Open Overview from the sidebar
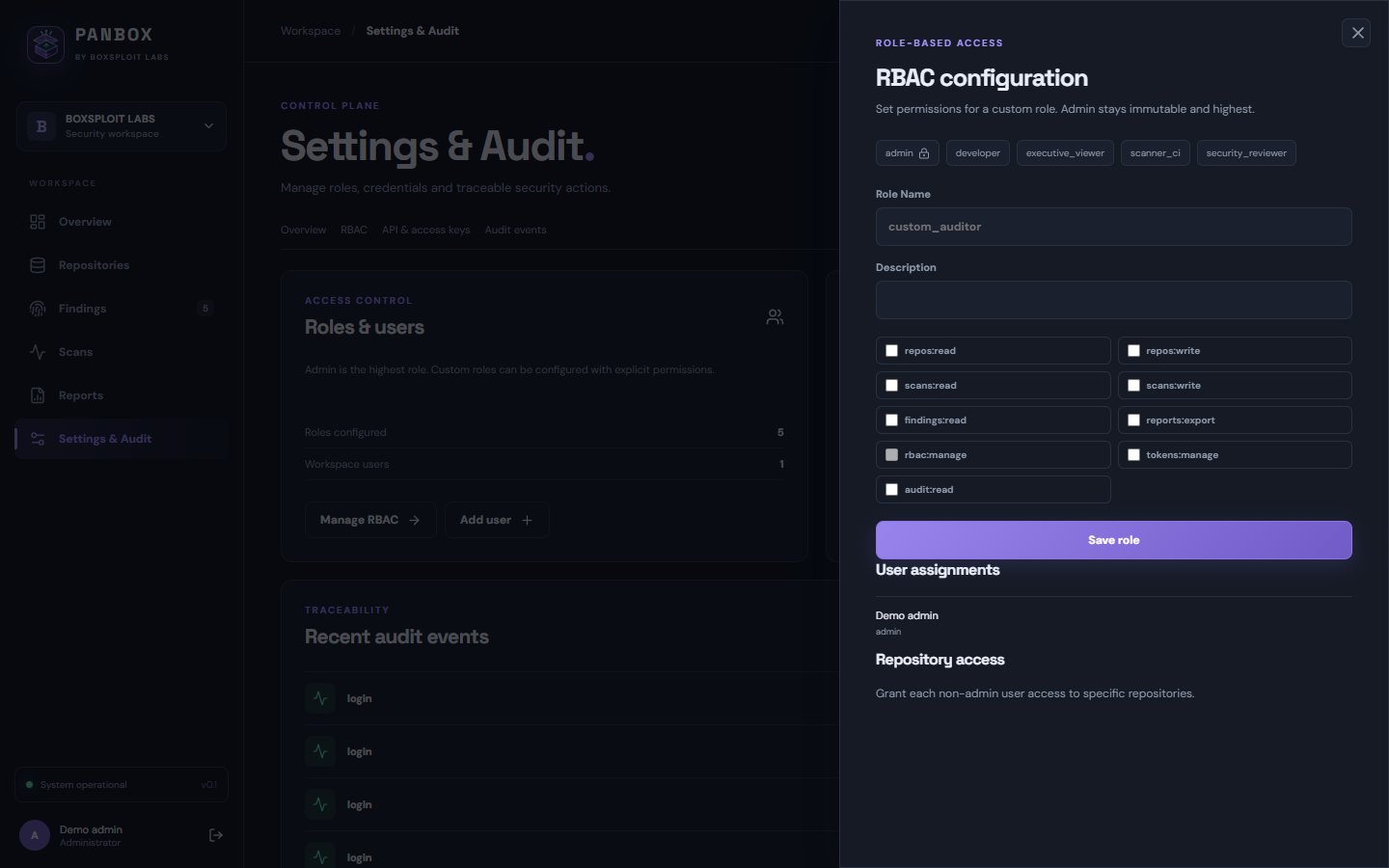This screenshot has height=868, width=1389. (122, 222)
